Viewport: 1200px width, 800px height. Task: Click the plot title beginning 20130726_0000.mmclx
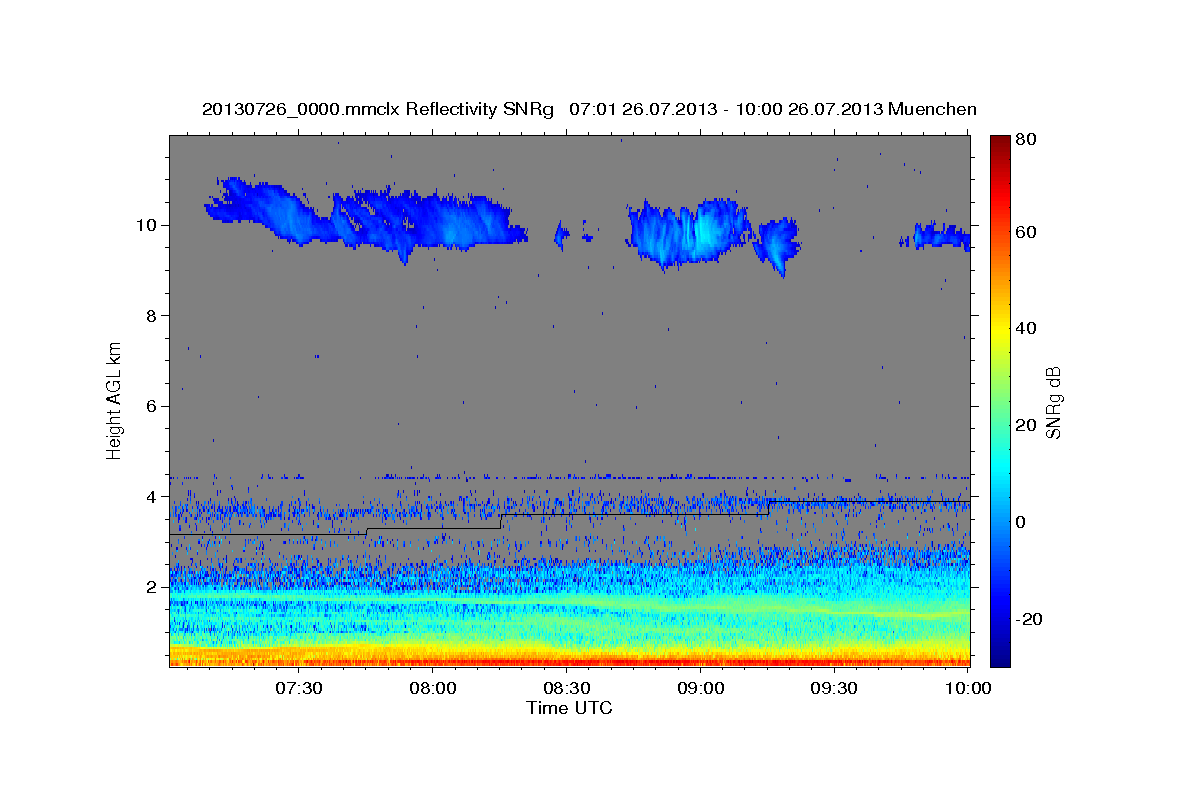(589, 109)
